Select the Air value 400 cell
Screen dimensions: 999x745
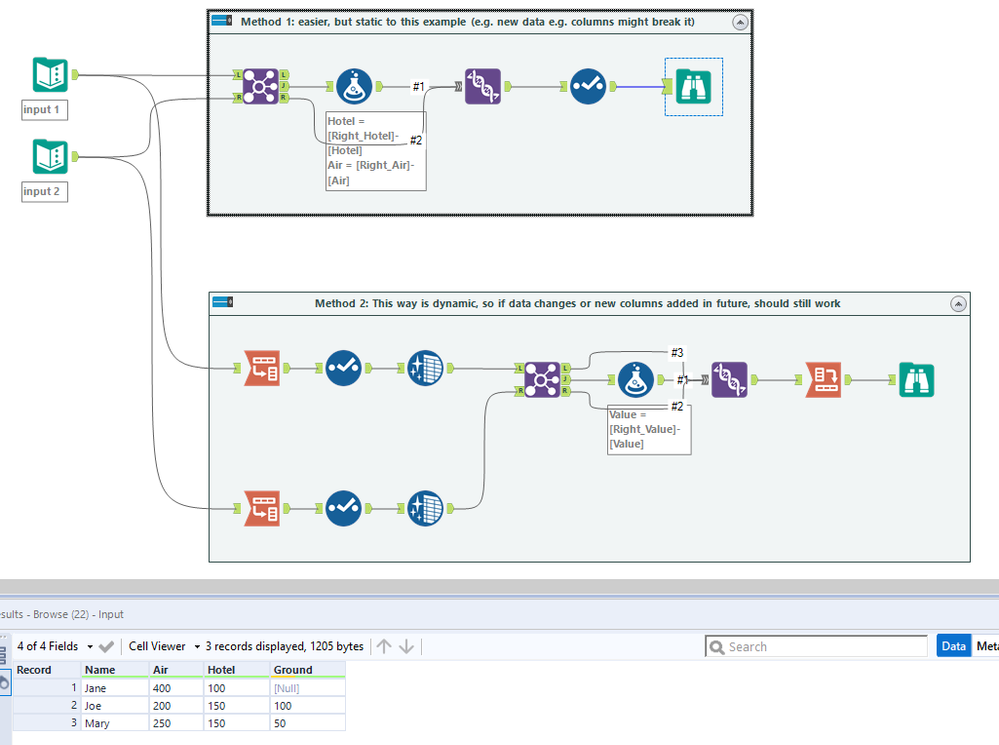(x=176, y=688)
